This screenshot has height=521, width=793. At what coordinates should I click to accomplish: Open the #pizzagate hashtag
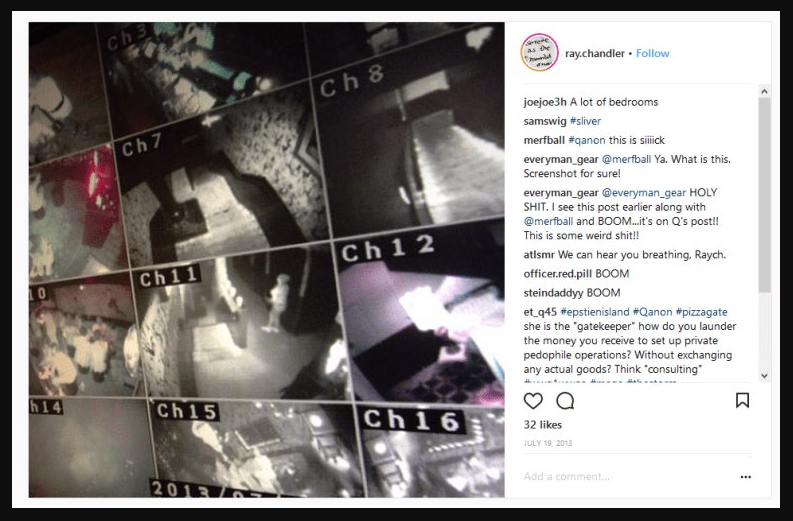701,312
